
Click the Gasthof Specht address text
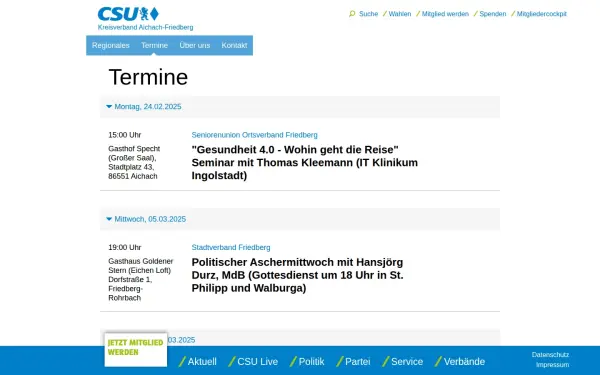pos(134,162)
